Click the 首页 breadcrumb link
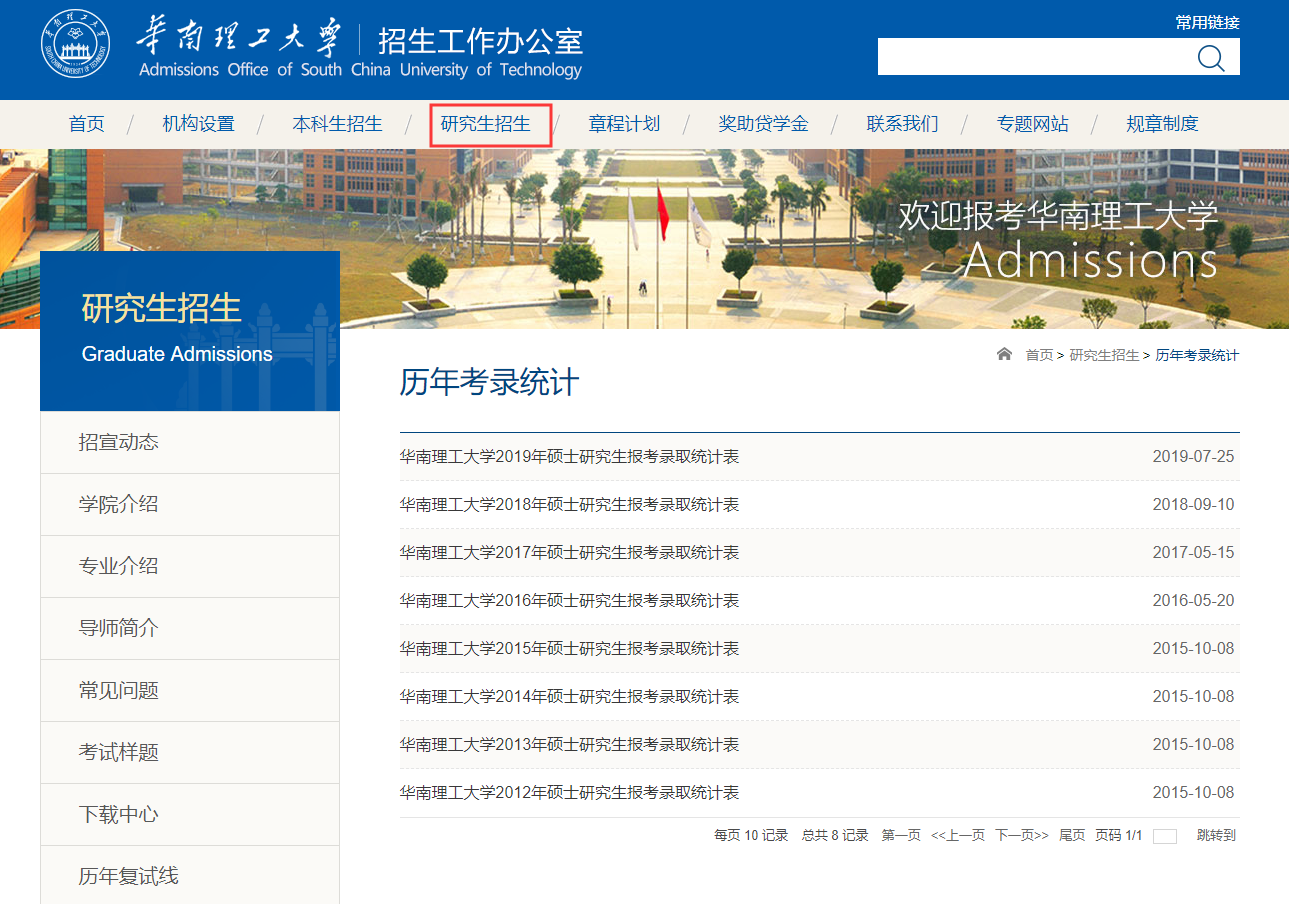This screenshot has width=1289, height=904. [1039, 355]
